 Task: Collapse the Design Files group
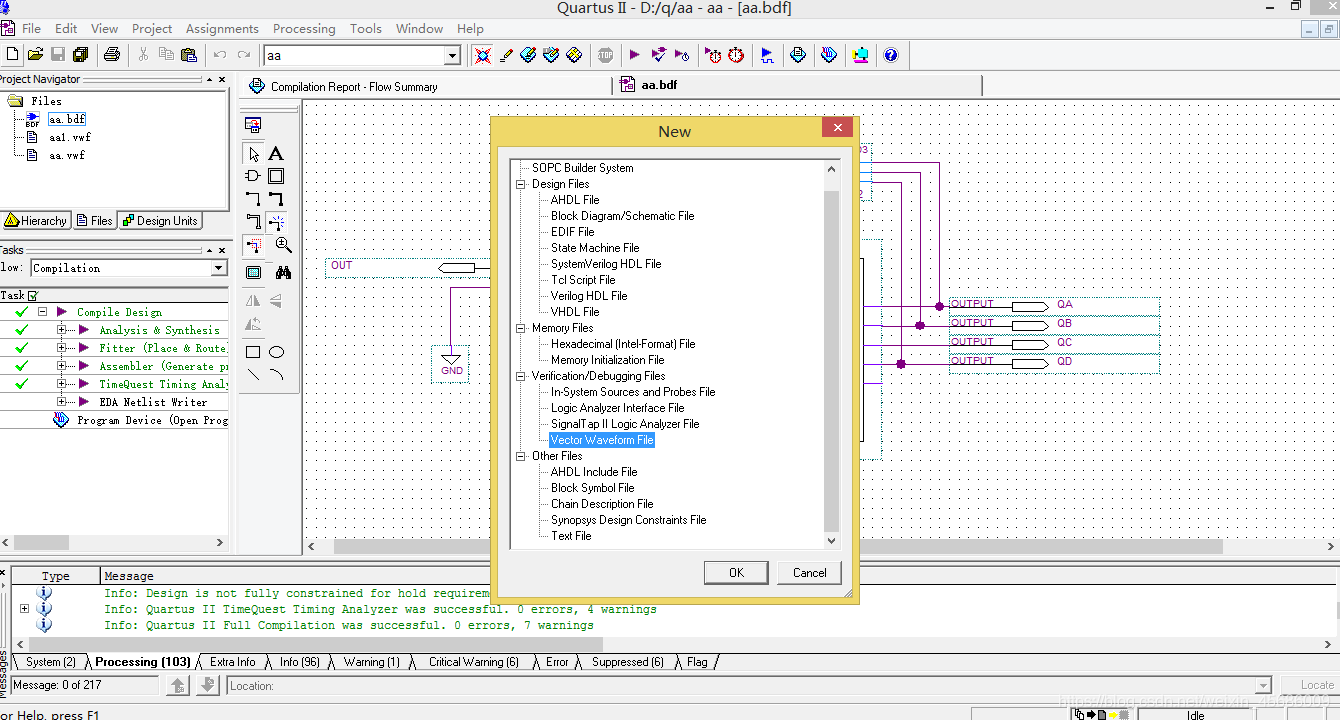(521, 184)
